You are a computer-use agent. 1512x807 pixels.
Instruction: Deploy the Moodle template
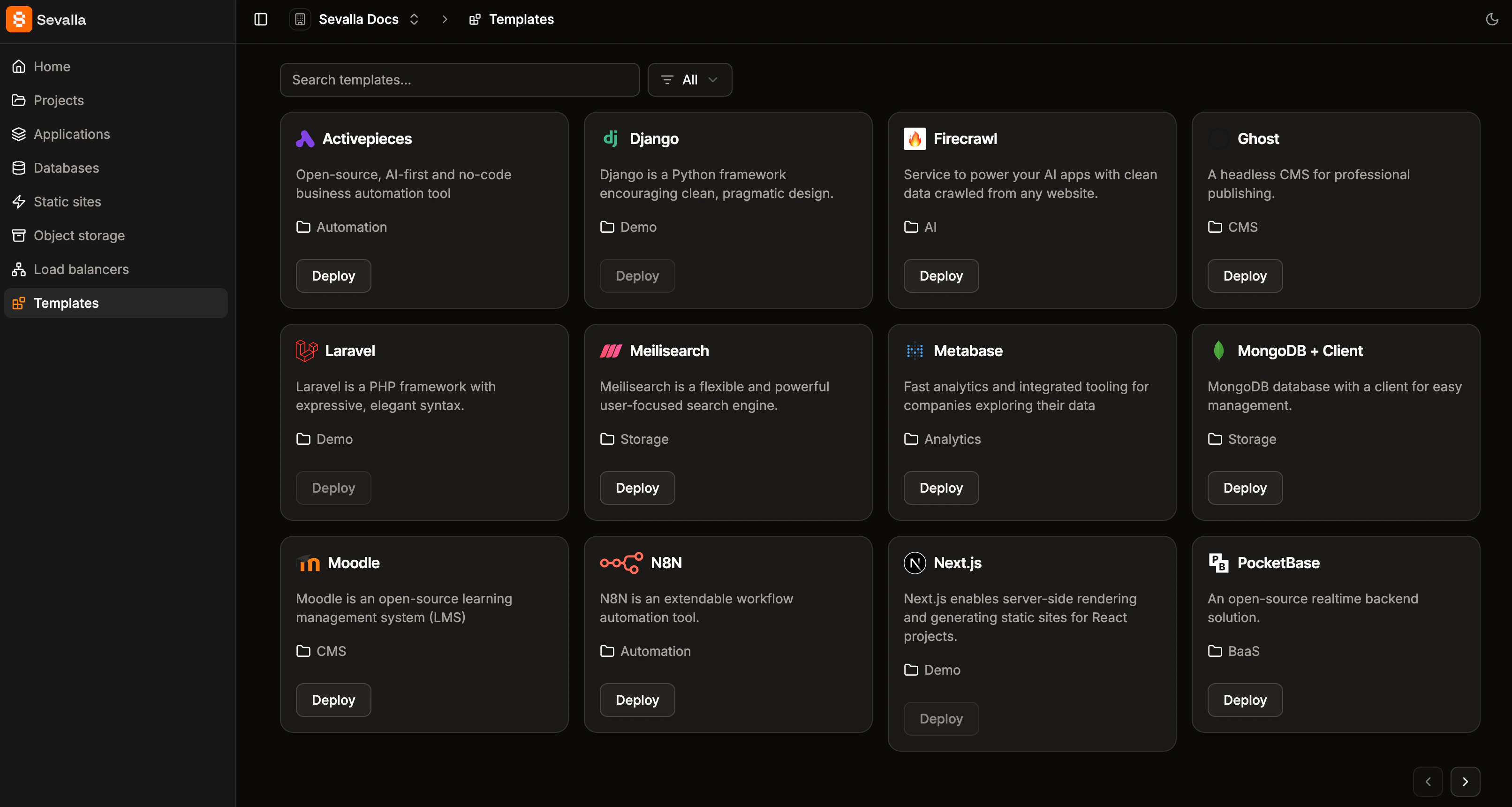coord(333,700)
